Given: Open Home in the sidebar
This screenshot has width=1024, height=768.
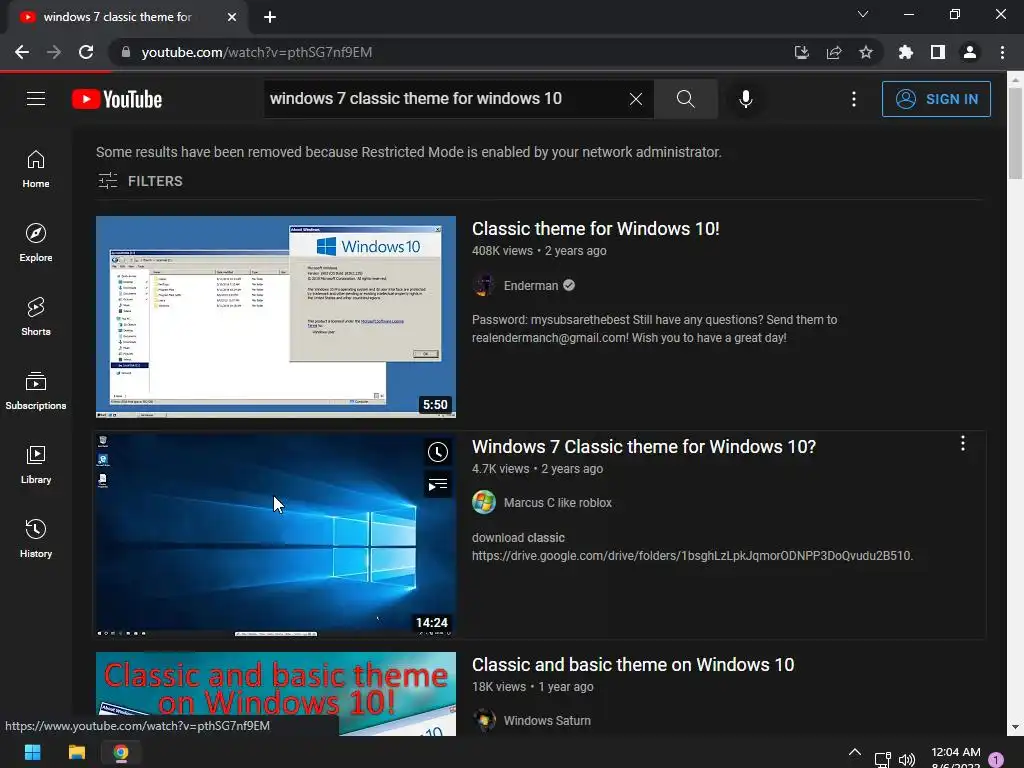Looking at the screenshot, I should 36,169.
